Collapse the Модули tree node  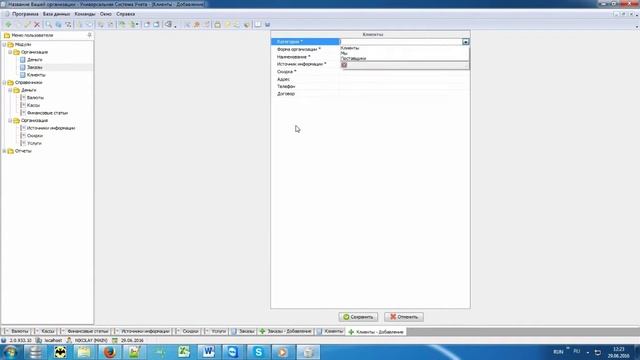[4, 44]
